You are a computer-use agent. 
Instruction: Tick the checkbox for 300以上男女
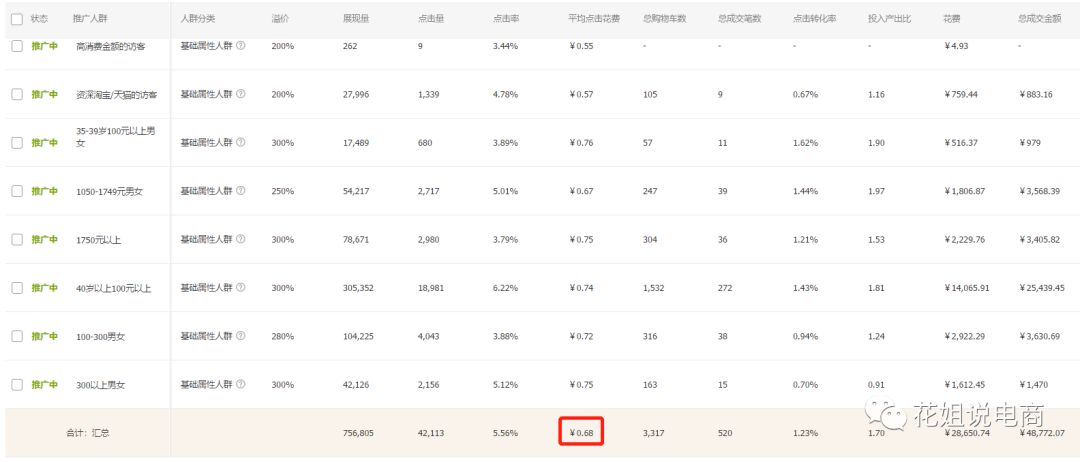tap(17, 385)
